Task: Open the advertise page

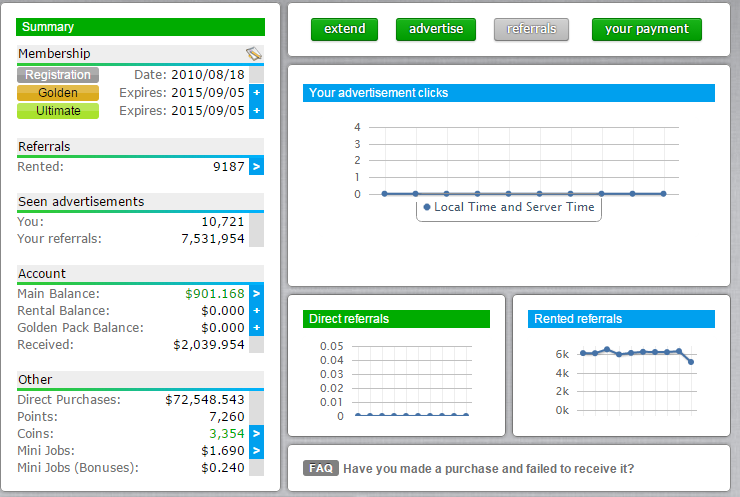Action: [436, 29]
